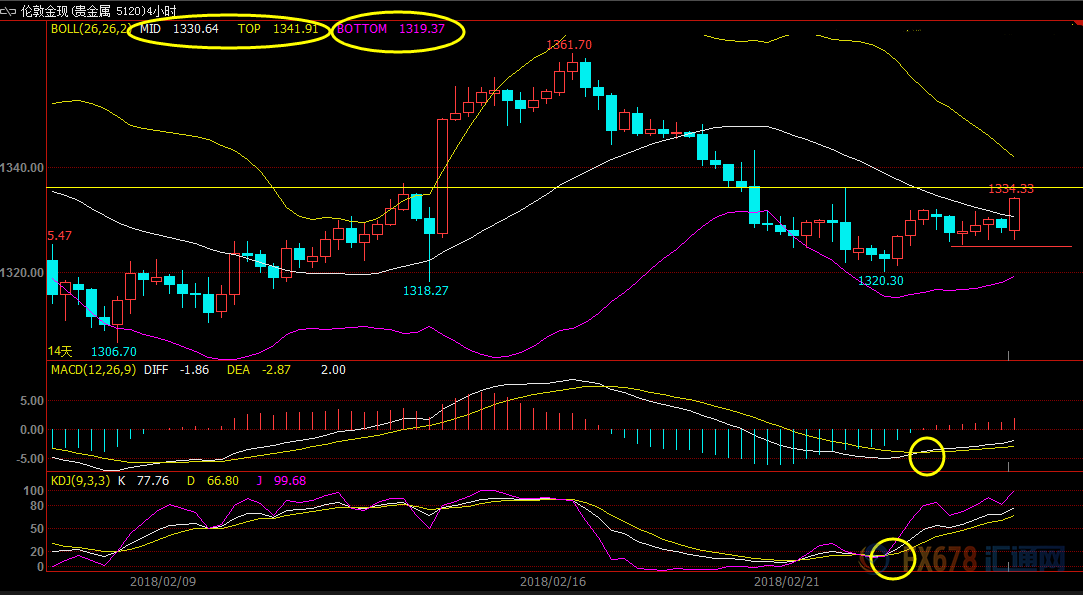The height and width of the screenshot is (595, 1083).
Task: Open the BOLL(26,26,2) indicator label
Action: (x=91, y=29)
